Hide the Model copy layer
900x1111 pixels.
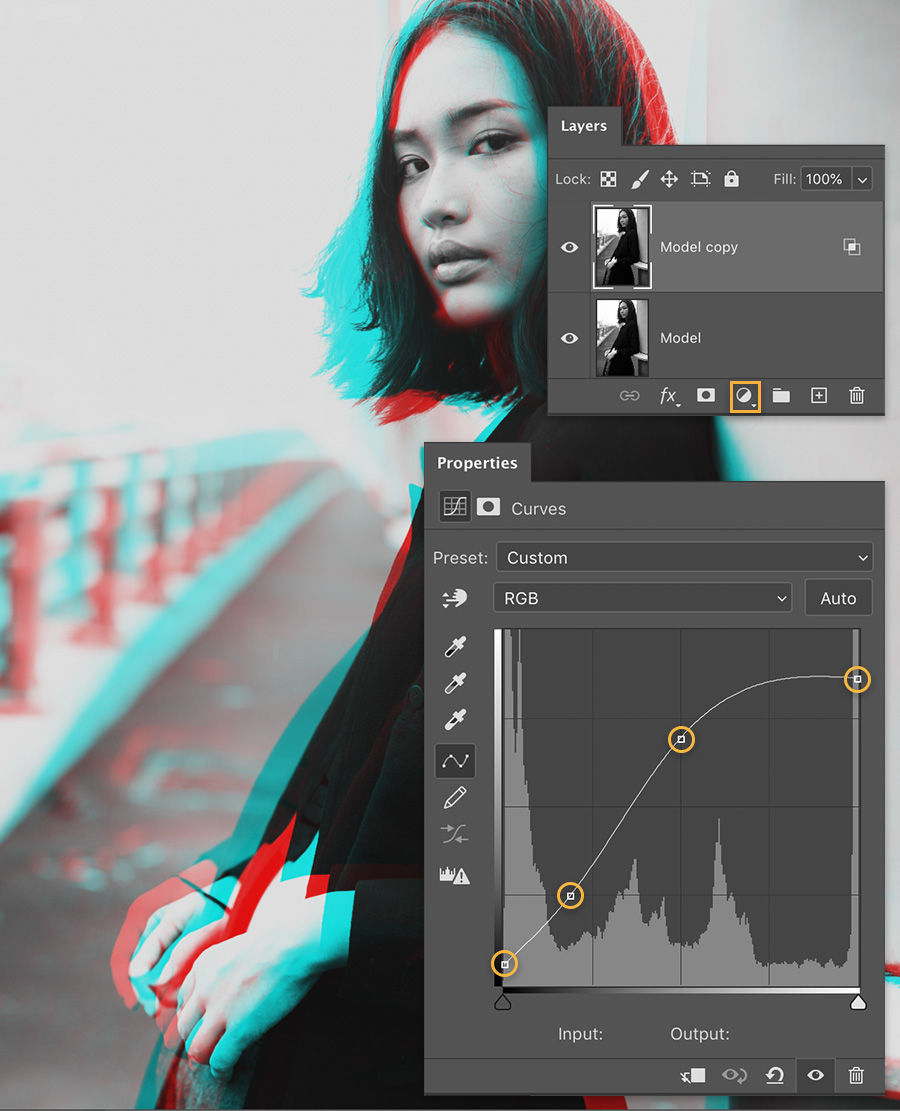pos(569,247)
